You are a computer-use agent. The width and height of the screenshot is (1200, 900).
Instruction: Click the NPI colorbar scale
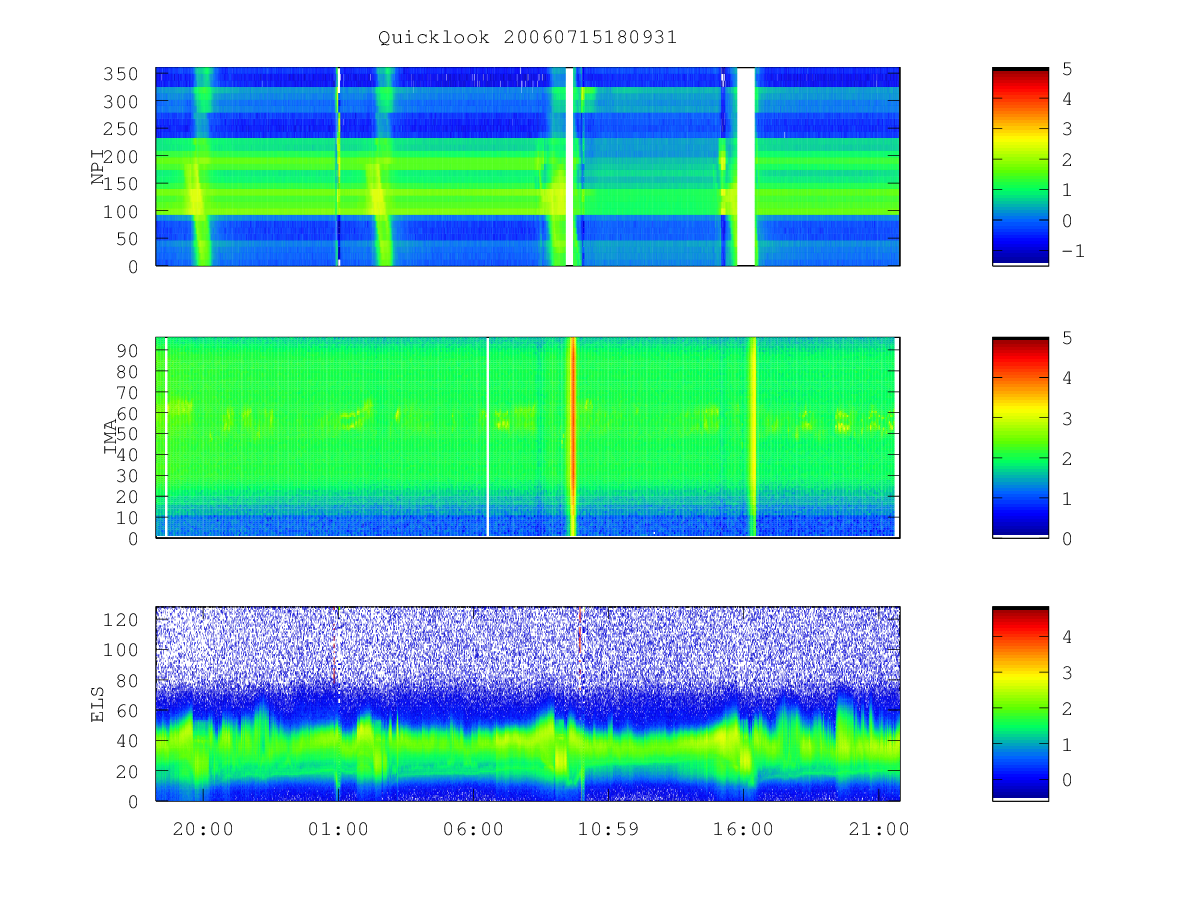(1020, 167)
